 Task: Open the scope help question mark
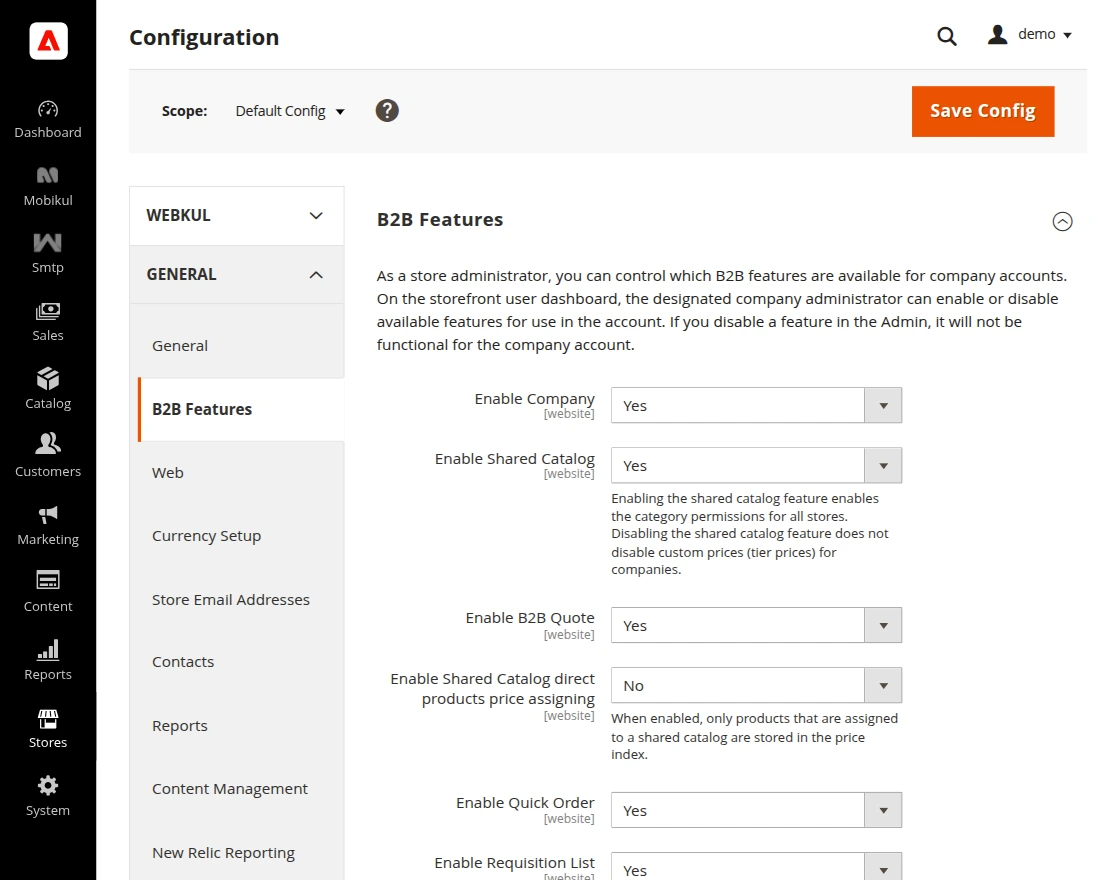387,111
